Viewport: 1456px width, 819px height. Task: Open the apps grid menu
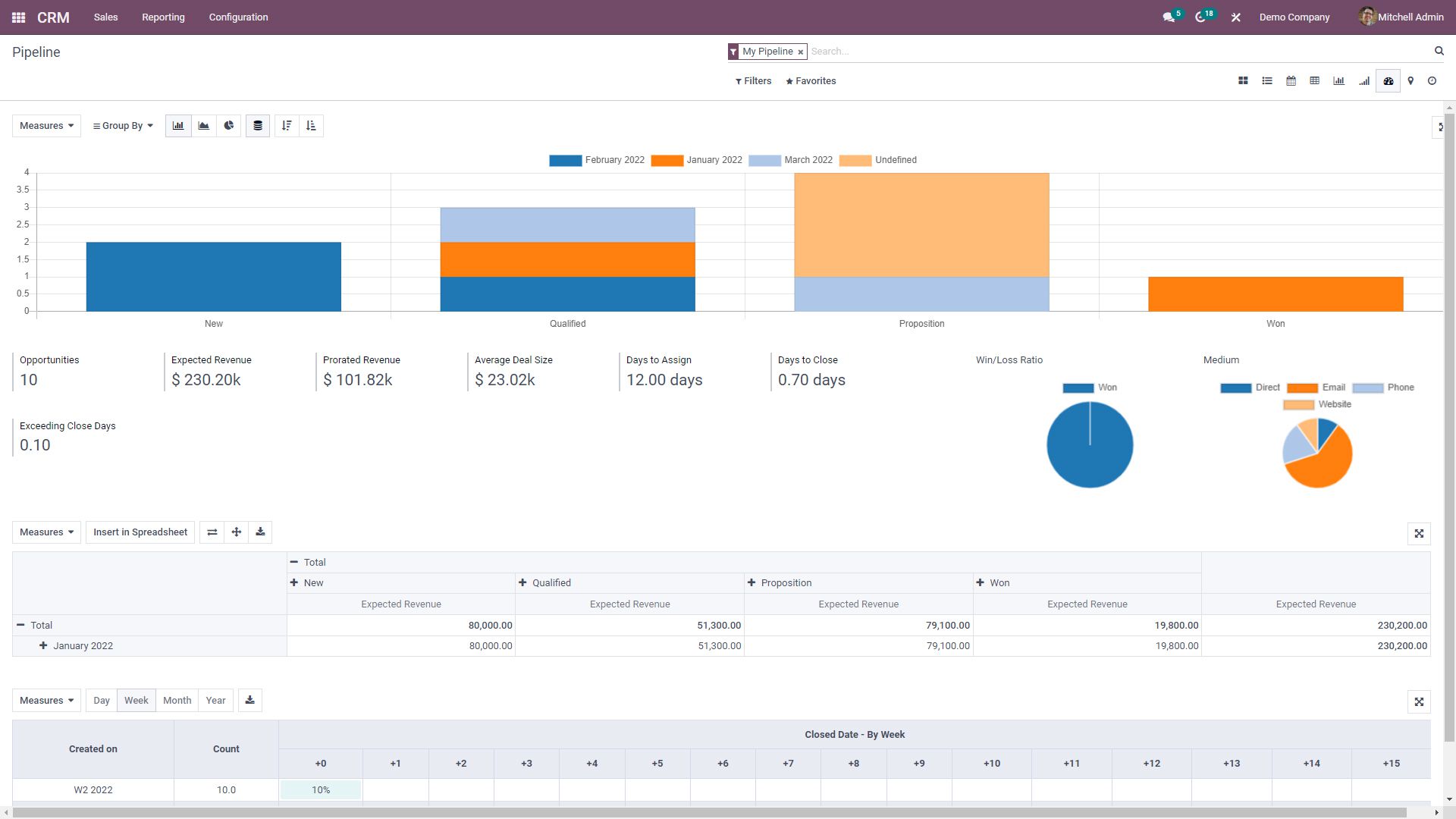[18, 17]
